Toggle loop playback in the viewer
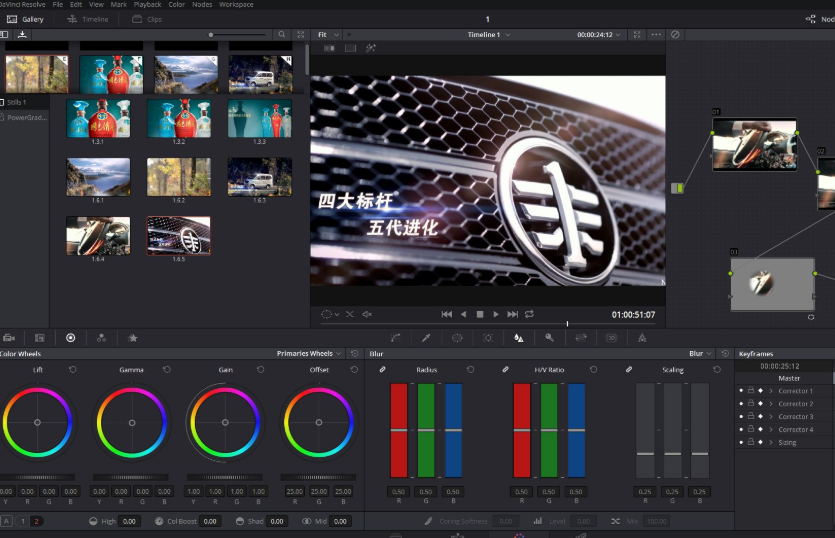Image resolution: width=835 pixels, height=538 pixels. click(529, 314)
